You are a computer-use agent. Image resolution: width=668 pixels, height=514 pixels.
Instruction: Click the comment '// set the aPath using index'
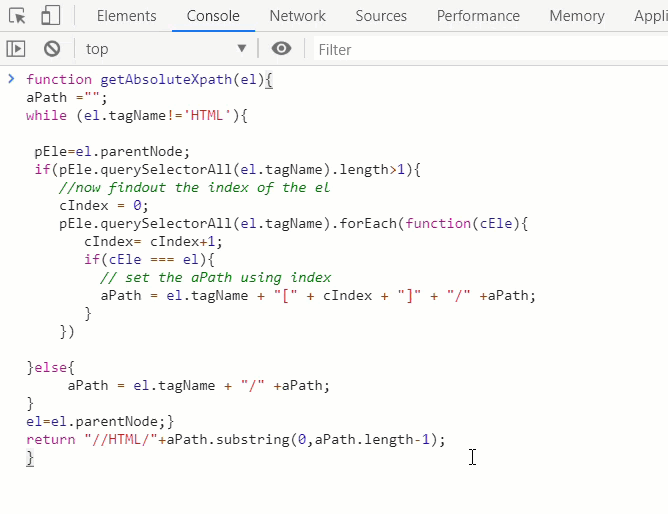pyautogui.click(x=216, y=278)
